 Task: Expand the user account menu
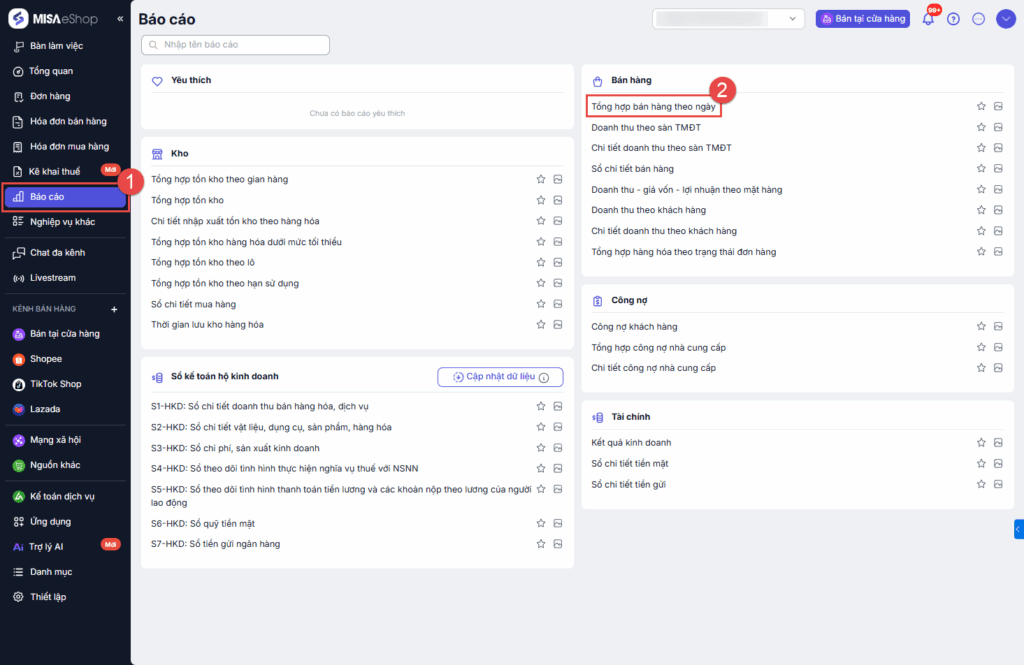1005,19
